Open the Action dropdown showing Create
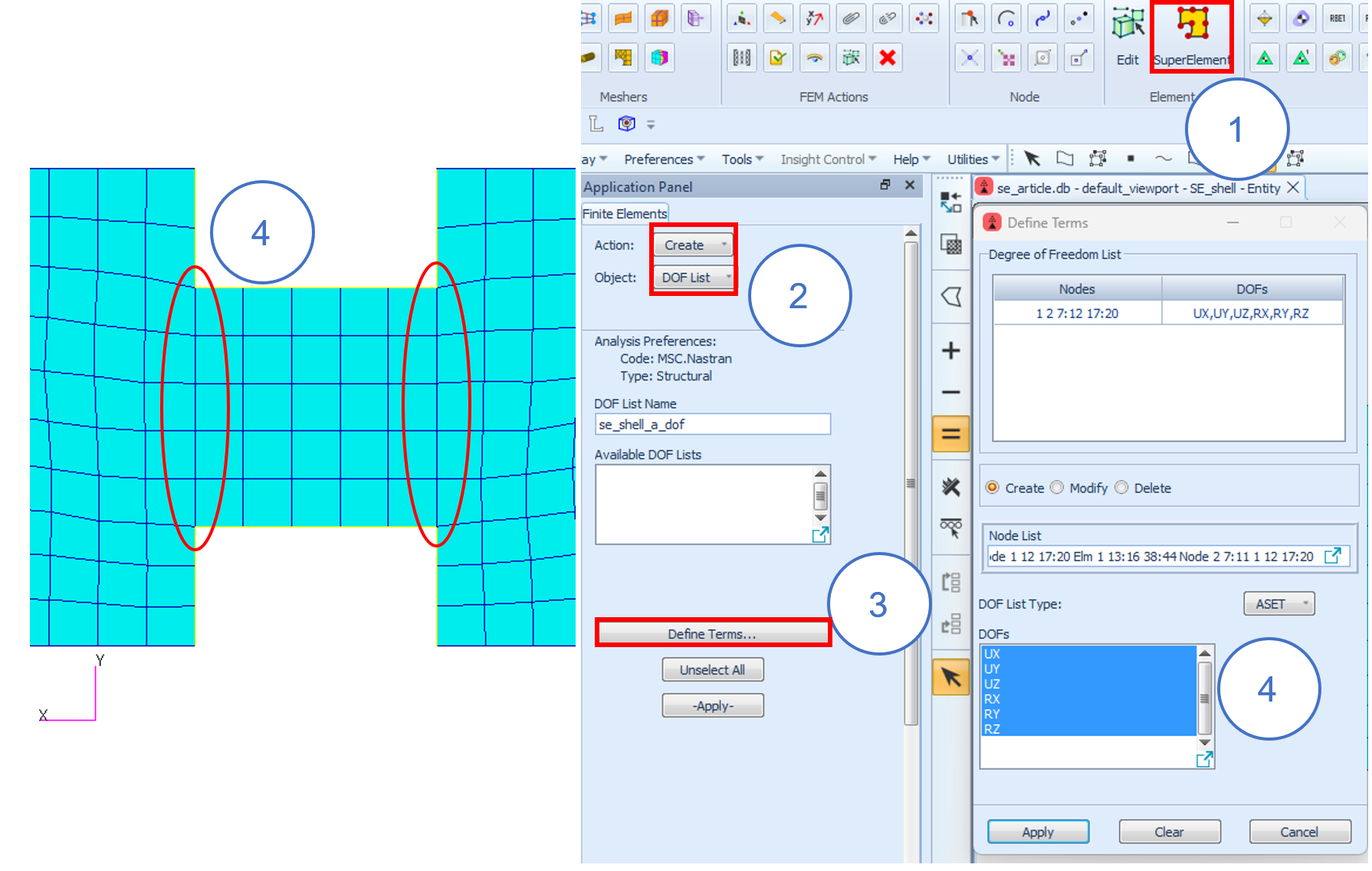 click(x=693, y=245)
